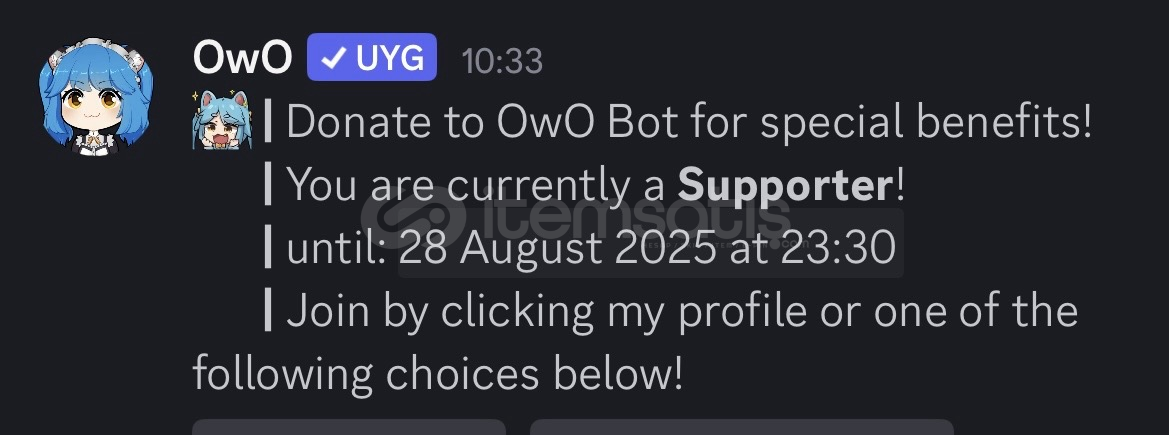
Task: Click the 'until:' label text
Action: coord(336,248)
